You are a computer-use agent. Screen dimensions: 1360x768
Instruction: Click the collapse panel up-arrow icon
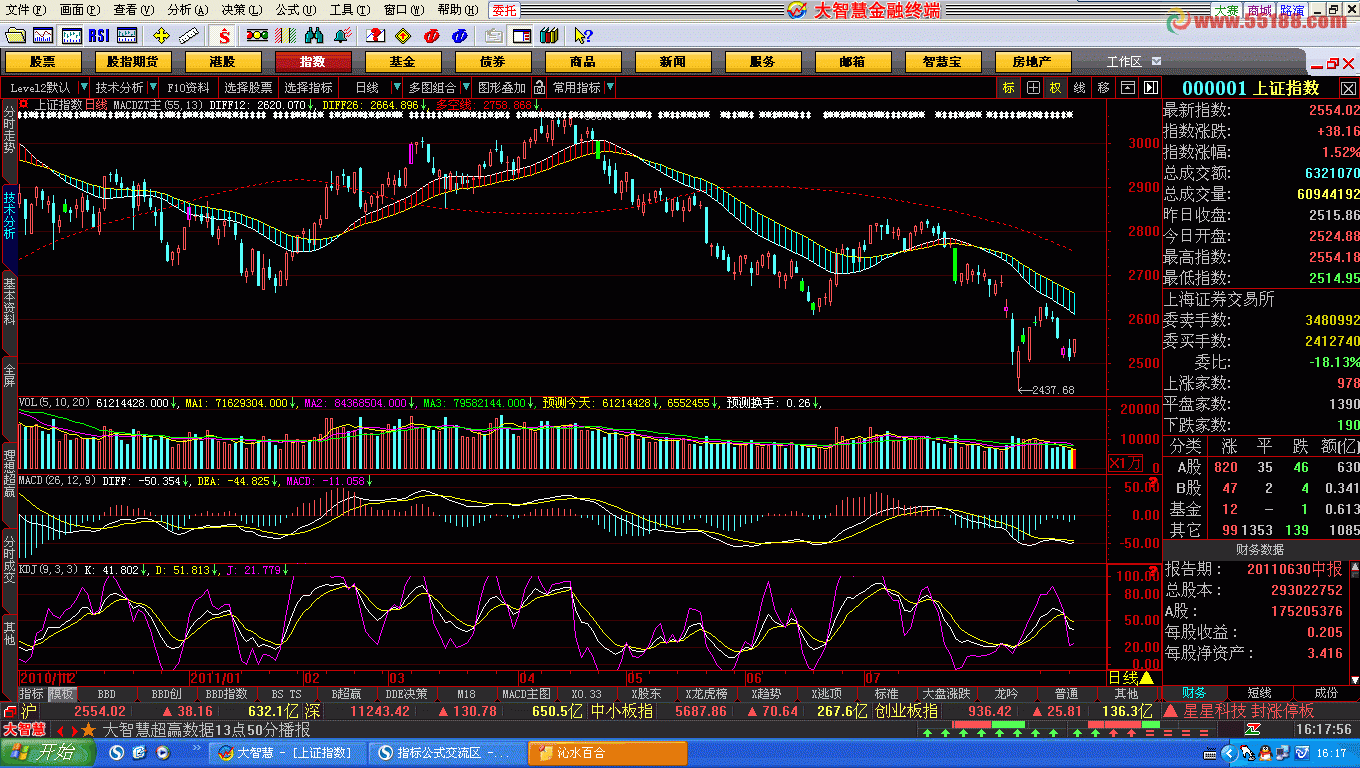tap(1128, 88)
